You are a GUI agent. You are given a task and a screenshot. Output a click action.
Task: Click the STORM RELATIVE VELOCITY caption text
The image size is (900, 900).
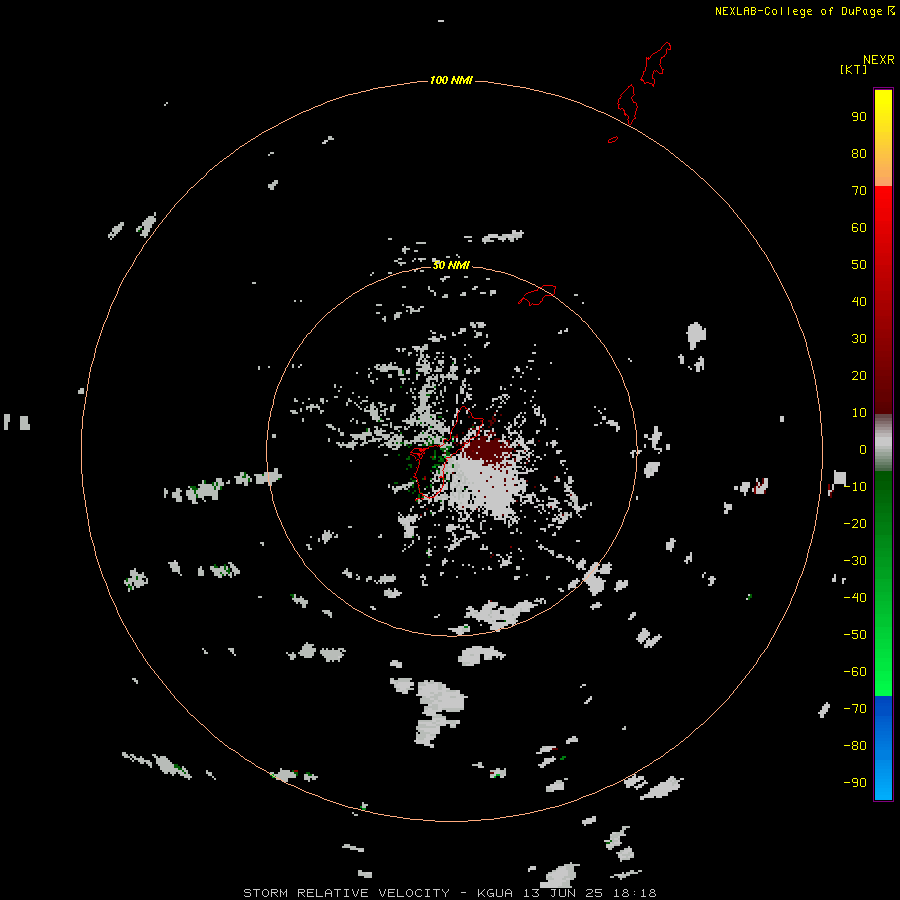point(346,893)
